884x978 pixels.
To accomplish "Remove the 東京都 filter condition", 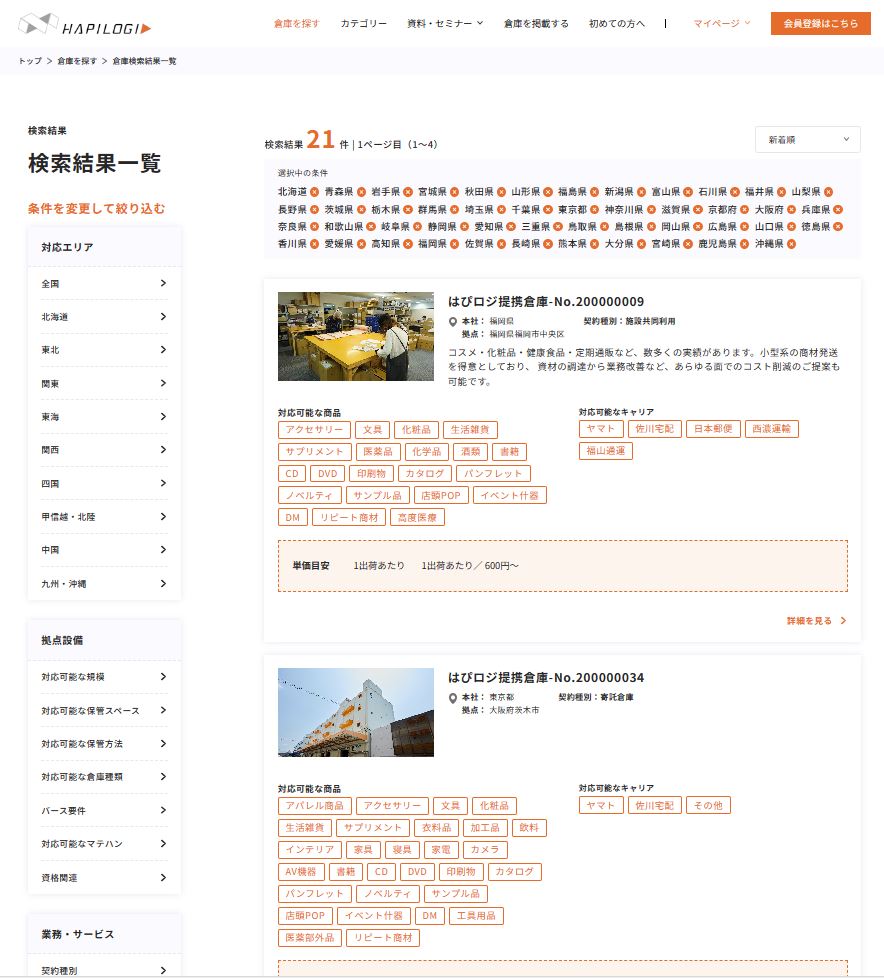I will [x=595, y=210].
